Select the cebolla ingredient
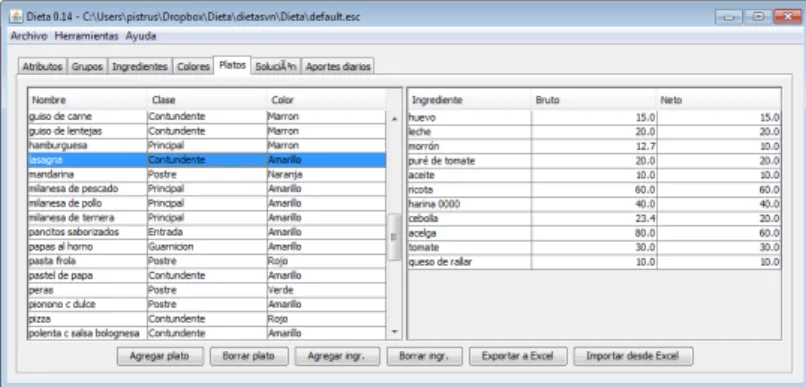806x387 pixels. pyautogui.click(x=594, y=218)
